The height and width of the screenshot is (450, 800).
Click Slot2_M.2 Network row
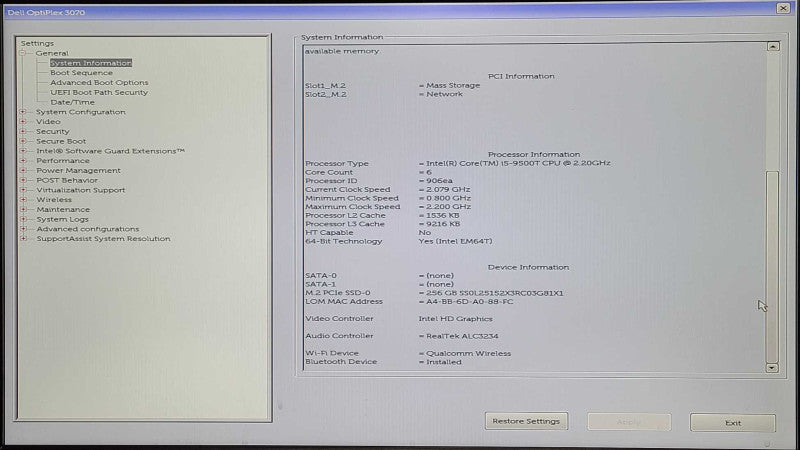384,94
